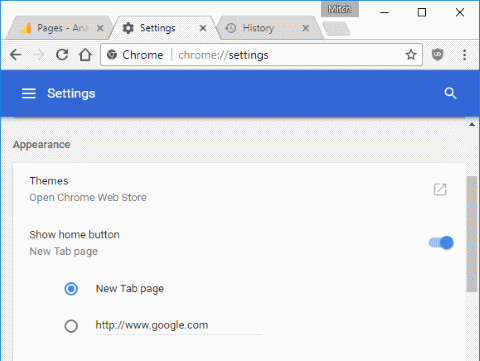Image resolution: width=480 pixels, height=361 pixels.
Task: Open a new tab with the blank tab button
Action: point(337,29)
